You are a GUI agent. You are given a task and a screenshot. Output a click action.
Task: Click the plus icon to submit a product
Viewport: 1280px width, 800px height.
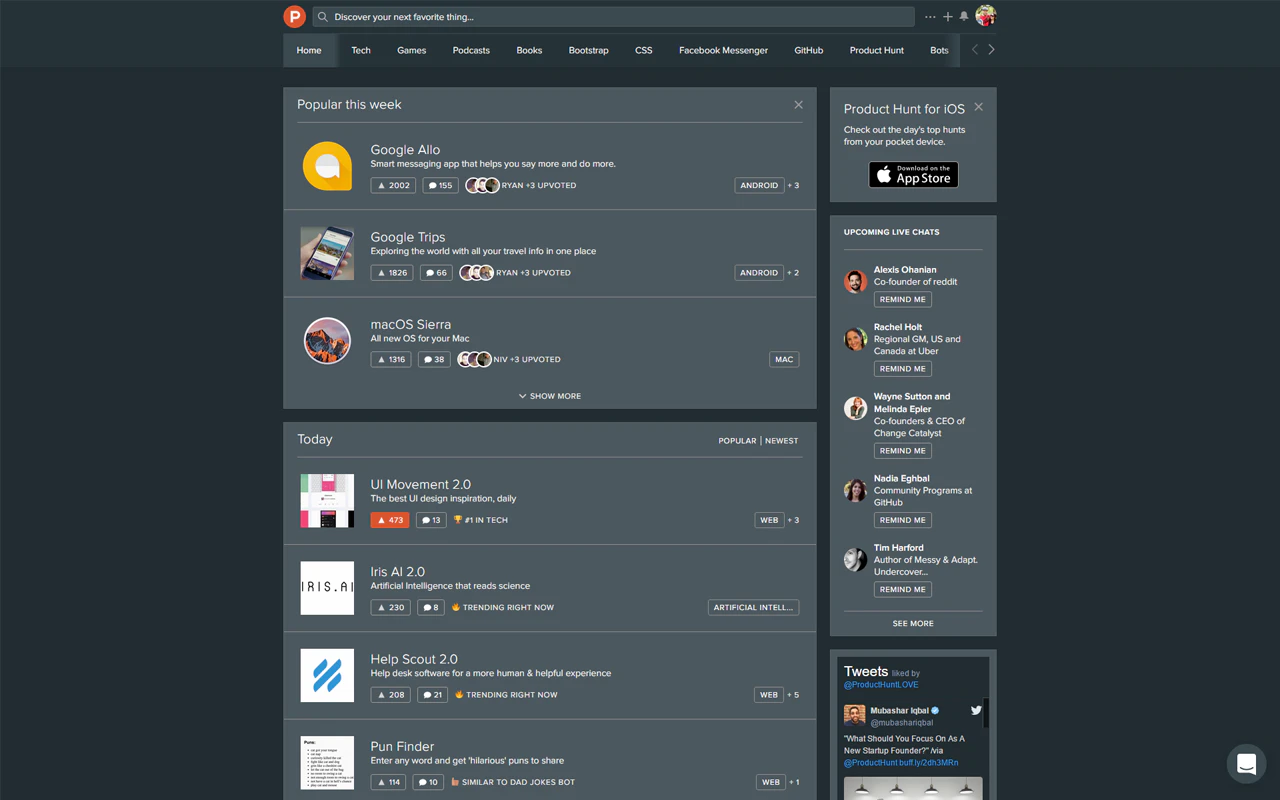click(x=948, y=17)
